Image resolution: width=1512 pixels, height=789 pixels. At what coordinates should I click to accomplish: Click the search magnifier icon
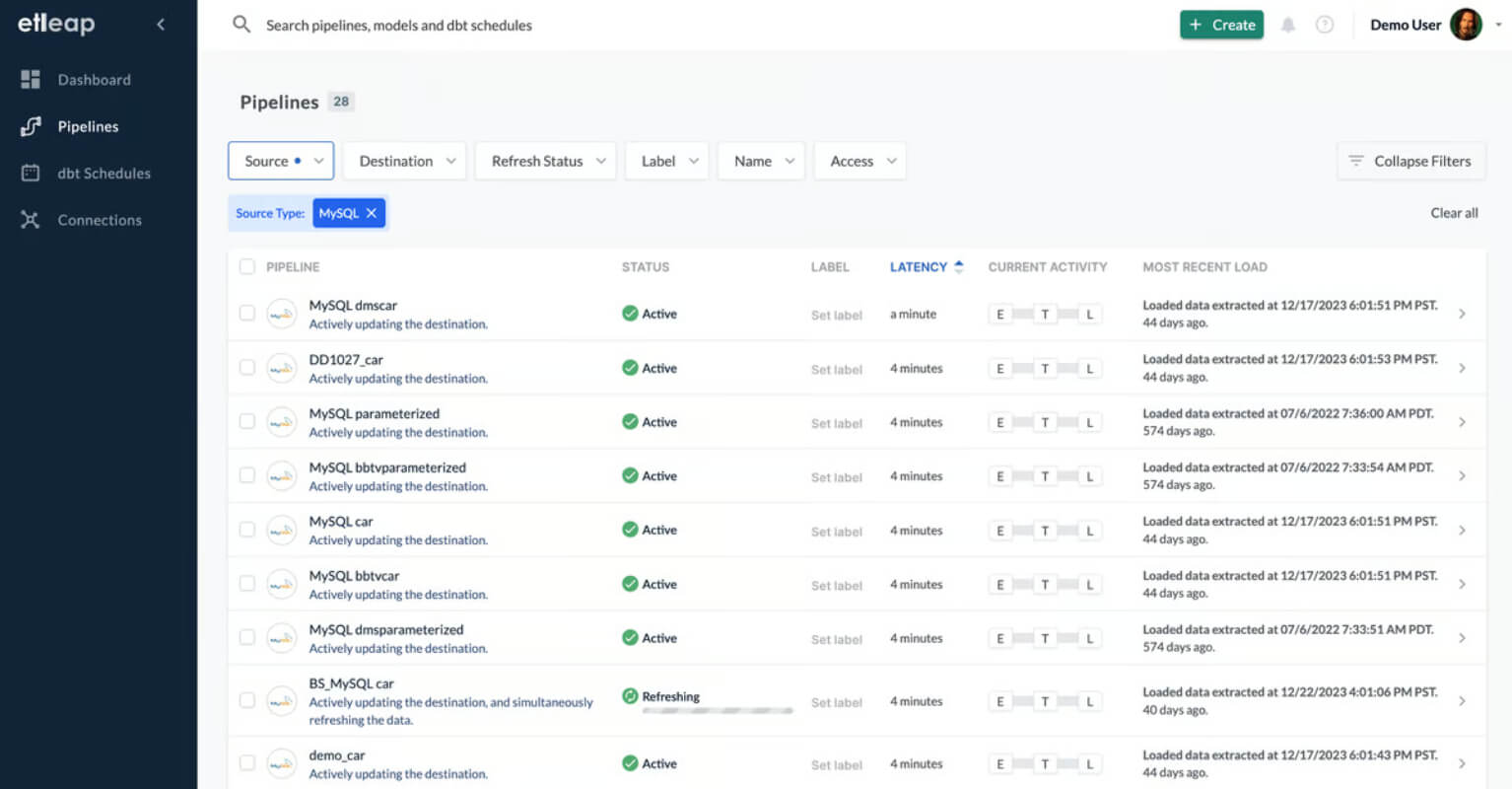(241, 25)
